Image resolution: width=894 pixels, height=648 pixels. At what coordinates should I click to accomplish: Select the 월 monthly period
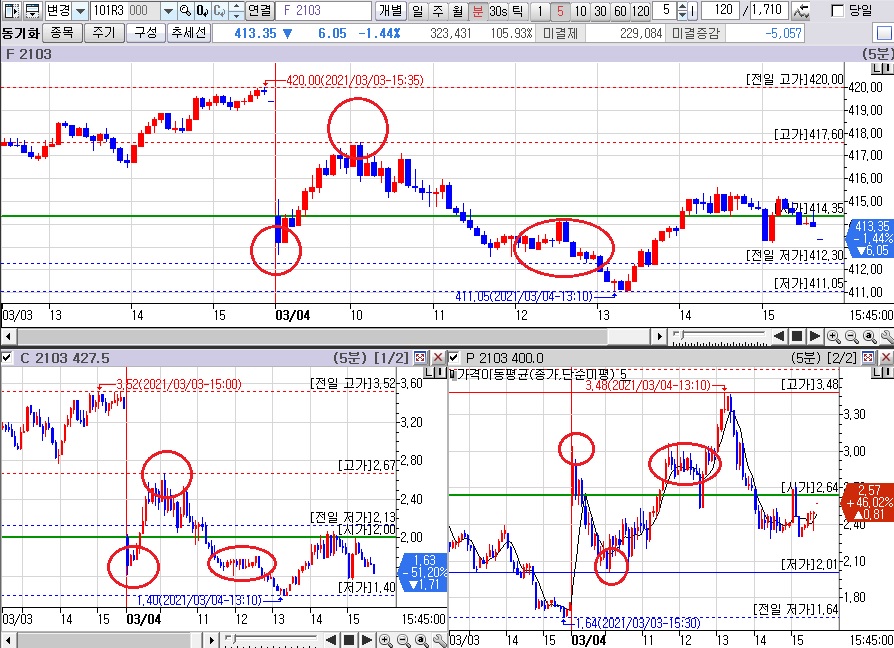(457, 10)
